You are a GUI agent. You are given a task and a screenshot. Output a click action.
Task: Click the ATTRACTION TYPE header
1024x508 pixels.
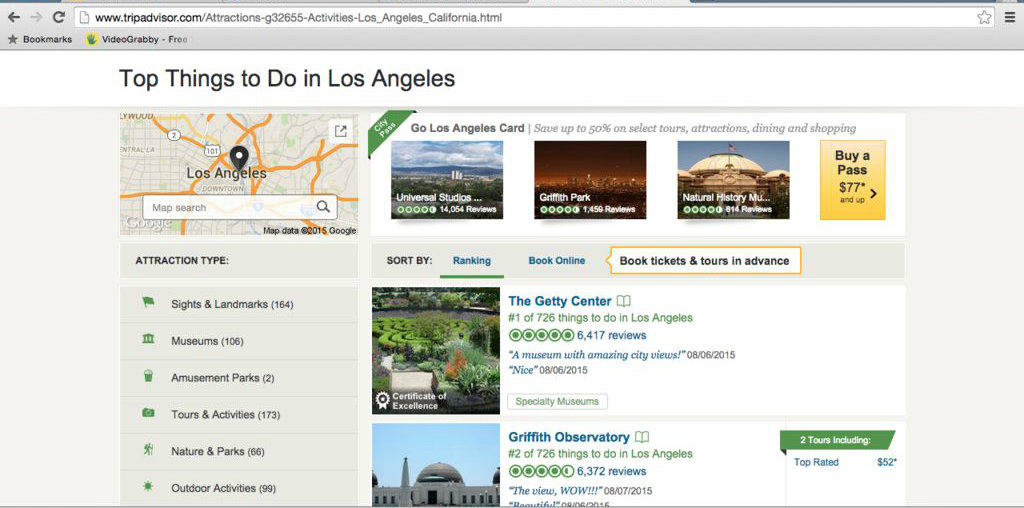[182, 261]
